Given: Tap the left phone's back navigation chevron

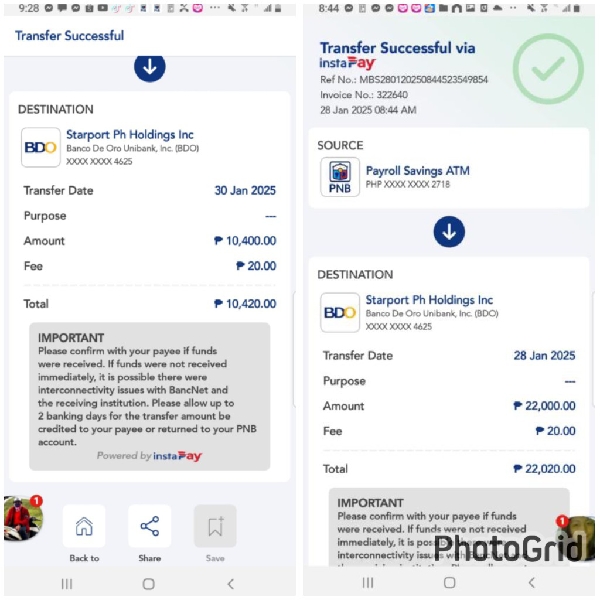Looking at the screenshot, I should [230, 584].
